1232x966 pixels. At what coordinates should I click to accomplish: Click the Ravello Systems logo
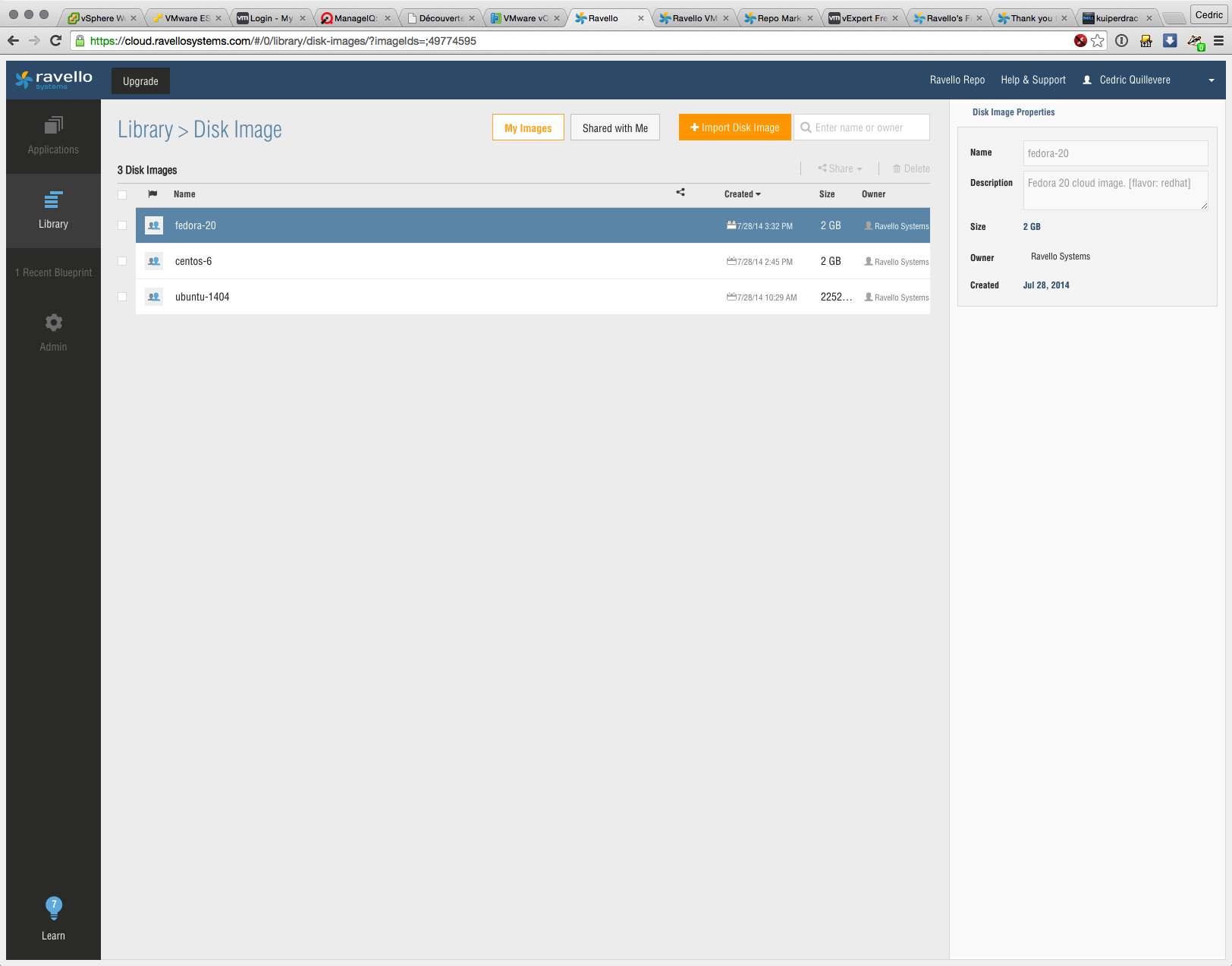pos(54,80)
